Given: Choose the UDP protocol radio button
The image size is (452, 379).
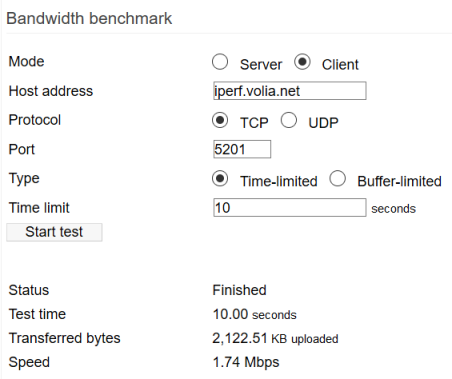Looking at the screenshot, I should tap(289, 120).
